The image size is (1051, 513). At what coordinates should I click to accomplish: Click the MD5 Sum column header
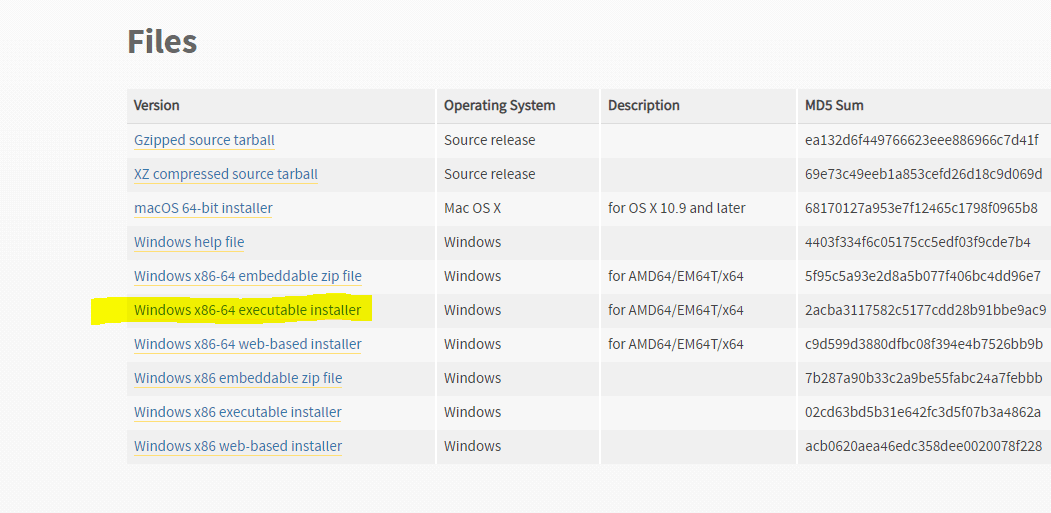pyautogui.click(x=834, y=105)
